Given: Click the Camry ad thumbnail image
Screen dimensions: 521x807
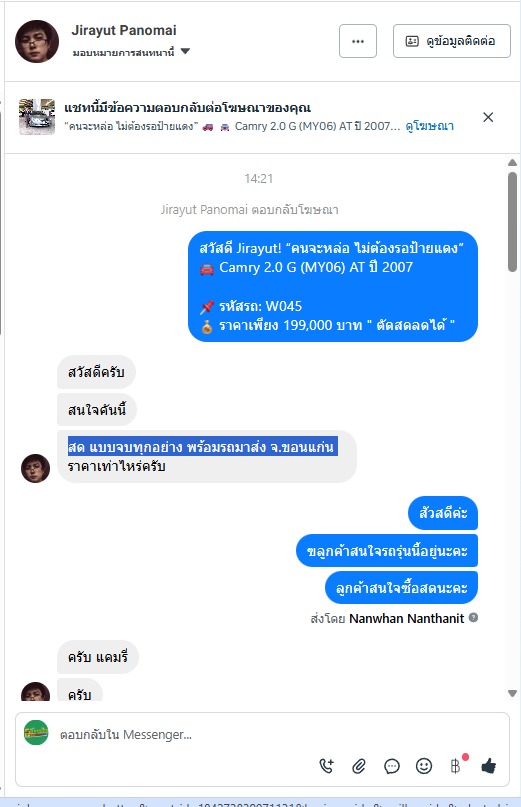Looking at the screenshot, I should (37, 117).
